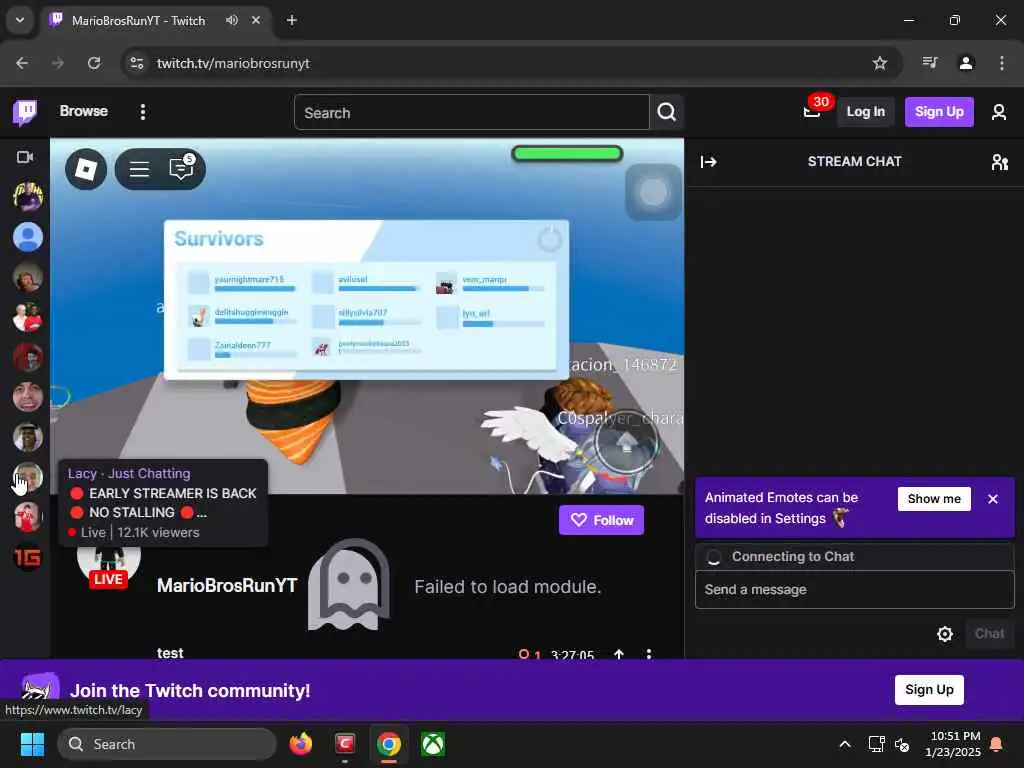Open the Chrome profile icon
The height and width of the screenshot is (768, 1024).
[x=966, y=63]
